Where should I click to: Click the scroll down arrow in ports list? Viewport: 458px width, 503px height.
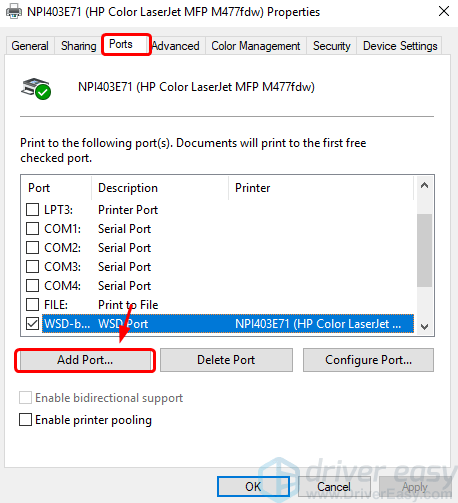click(424, 327)
